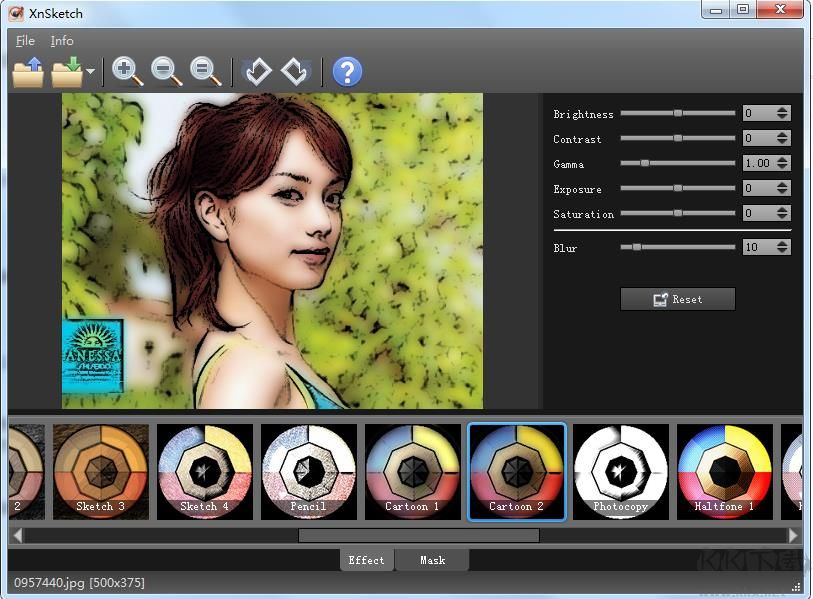Click the save image folder icon
This screenshot has width=813, height=599.
coord(67,72)
